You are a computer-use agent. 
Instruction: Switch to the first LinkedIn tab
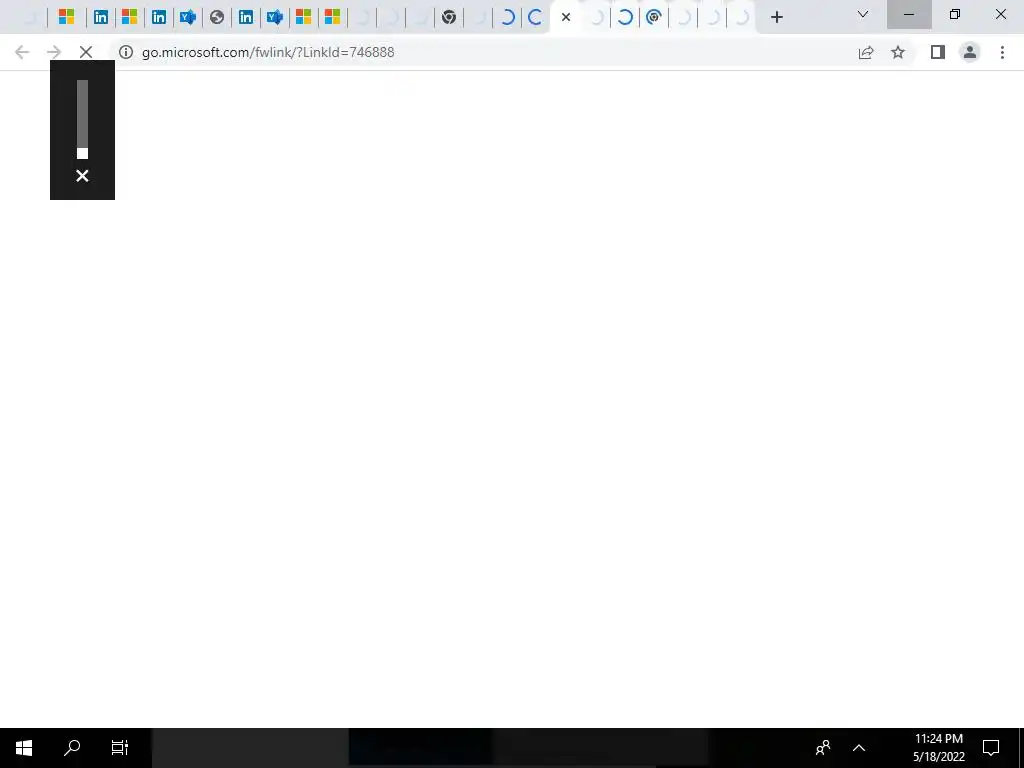(101, 17)
